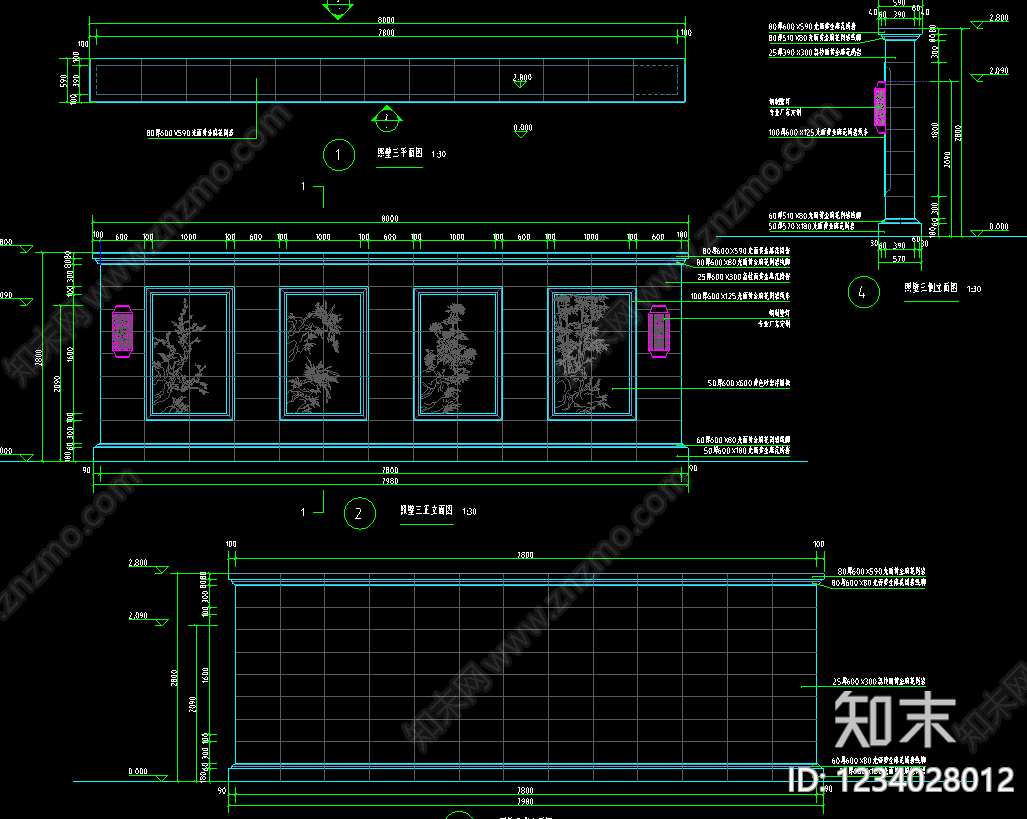Select the left magenta lantern on front elevation
This screenshot has width=1027, height=819.
coord(122,332)
